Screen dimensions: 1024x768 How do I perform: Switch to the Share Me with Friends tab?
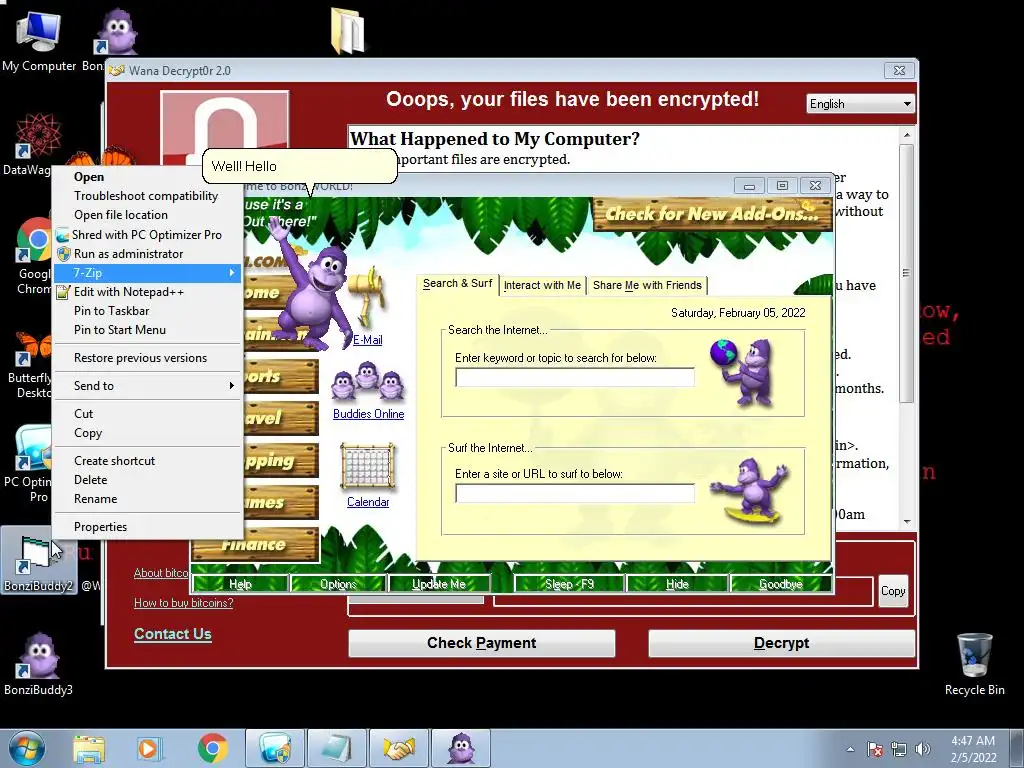pyautogui.click(x=647, y=285)
